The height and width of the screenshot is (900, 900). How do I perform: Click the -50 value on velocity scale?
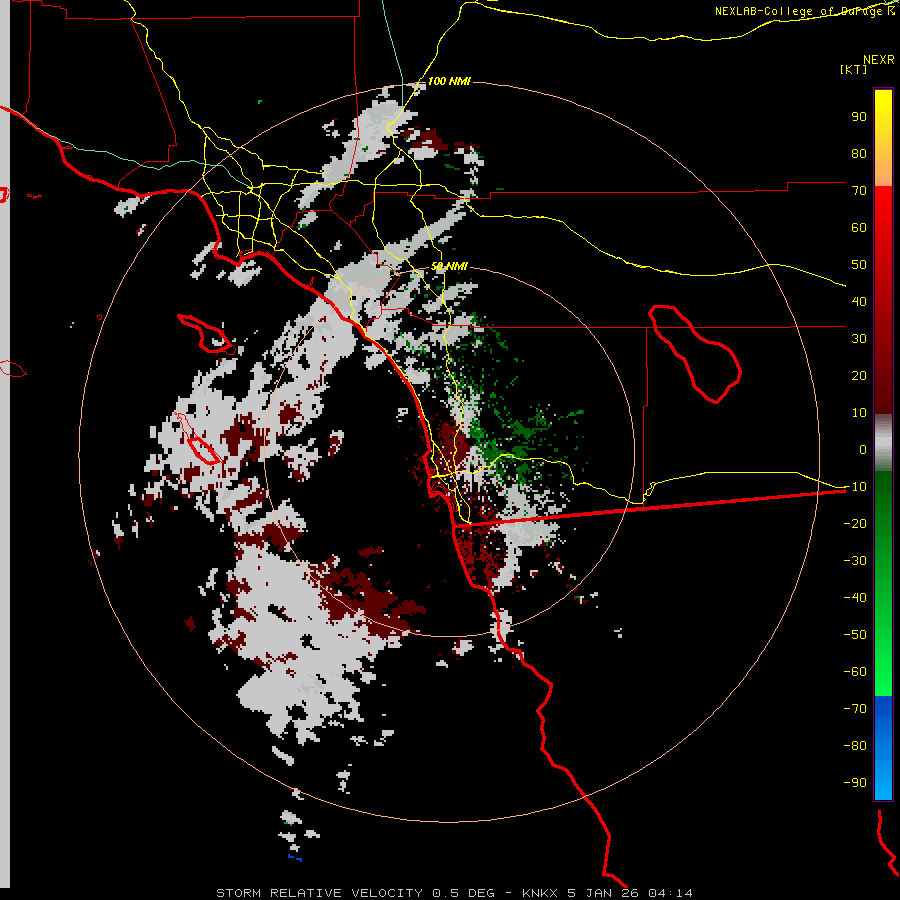[855, 634]
